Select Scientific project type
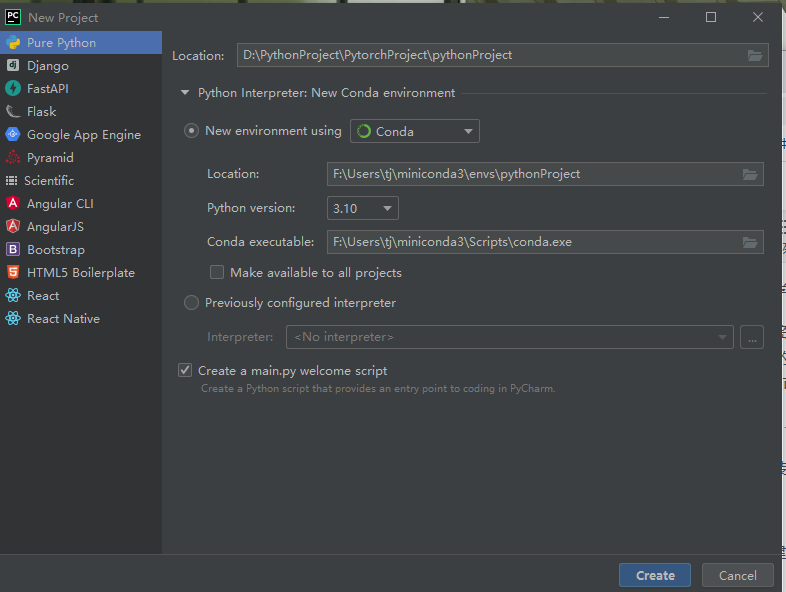Screen dimensions: 786x592 pos(81,180)
